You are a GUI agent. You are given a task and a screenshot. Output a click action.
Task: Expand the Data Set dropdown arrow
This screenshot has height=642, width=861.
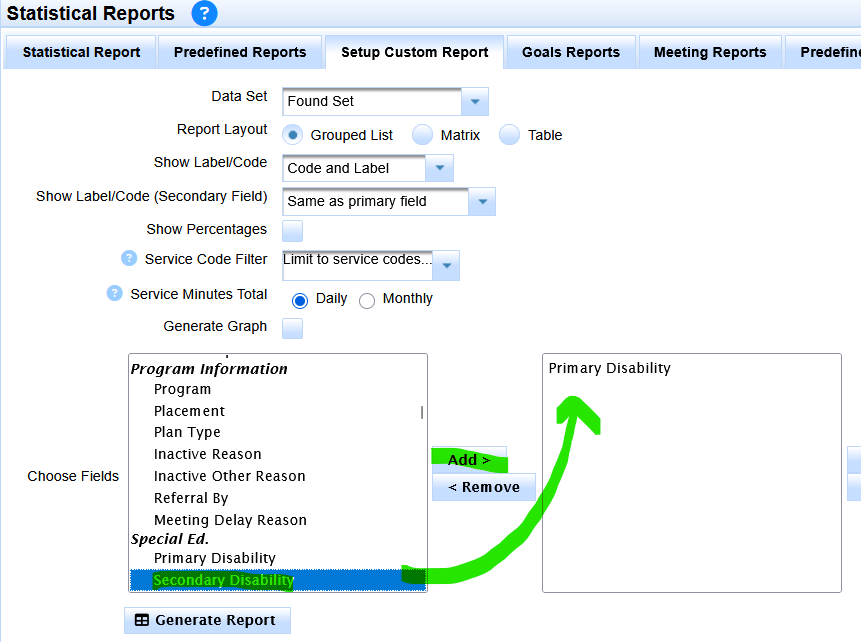click(475, 102)
